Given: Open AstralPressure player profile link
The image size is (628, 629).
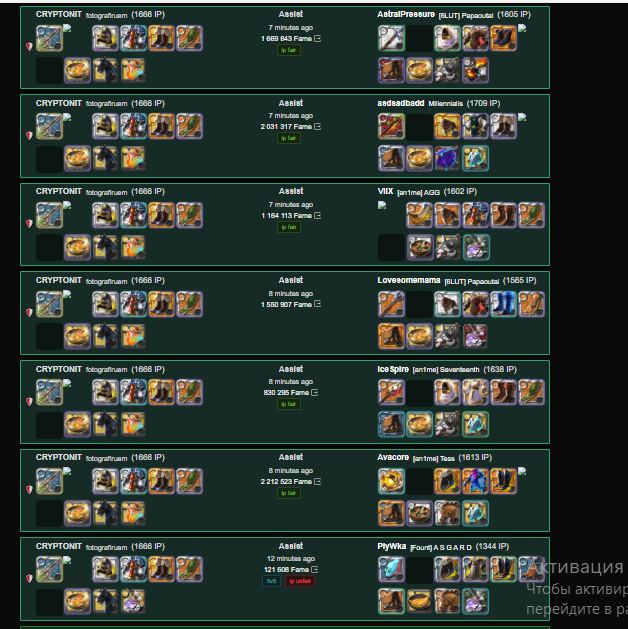Looking at the screenshot, I should [406, 14].
